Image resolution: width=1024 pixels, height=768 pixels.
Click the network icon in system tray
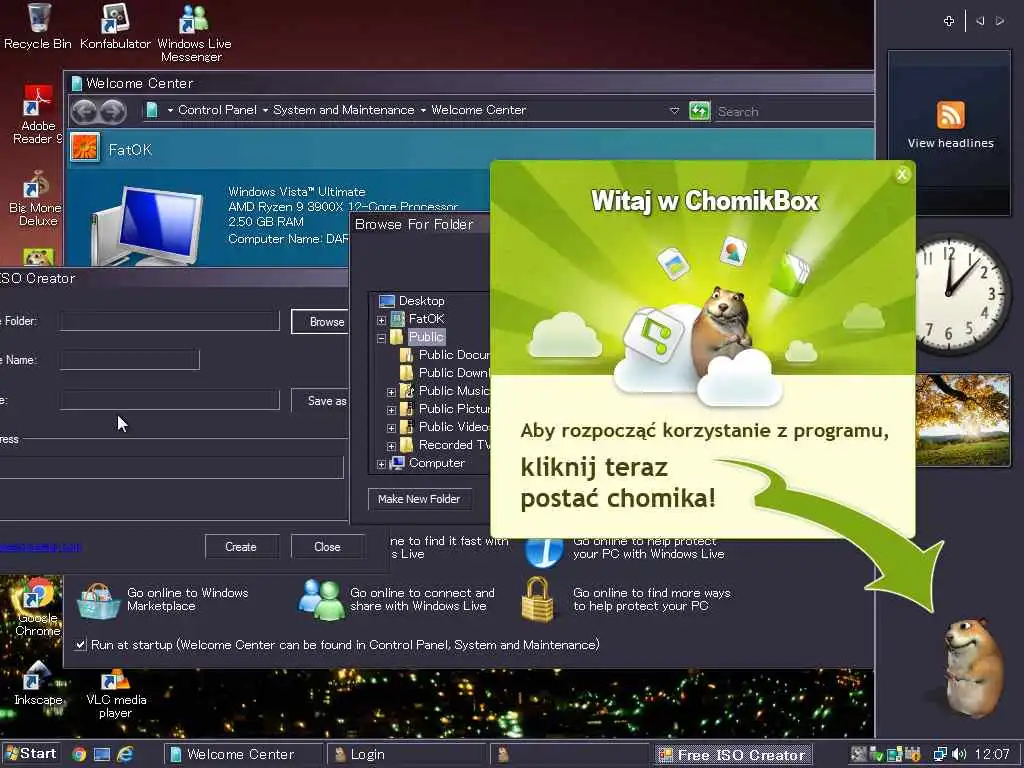click(x=940, y=754)
